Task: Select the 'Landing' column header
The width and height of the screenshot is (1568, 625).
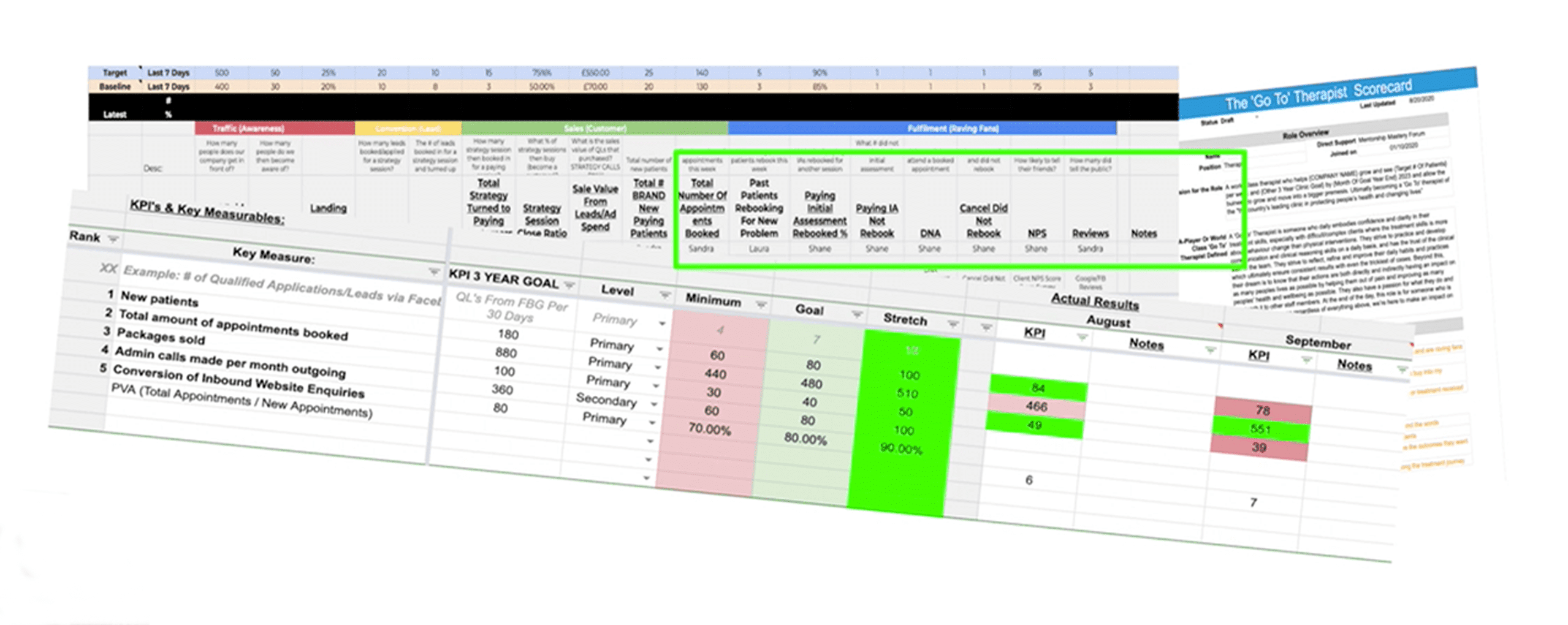Action: (x=328, y=208)
